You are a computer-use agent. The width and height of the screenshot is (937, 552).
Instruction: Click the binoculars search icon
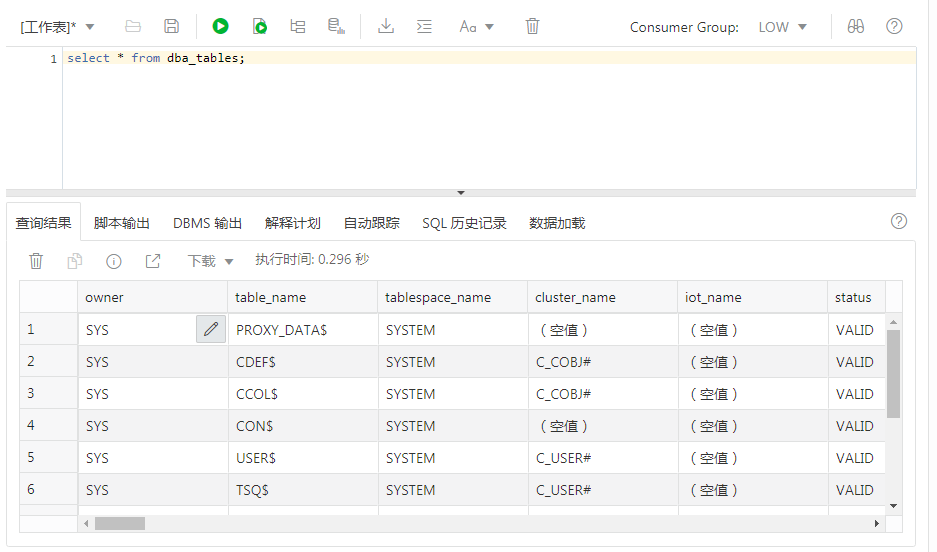[855, 27]
